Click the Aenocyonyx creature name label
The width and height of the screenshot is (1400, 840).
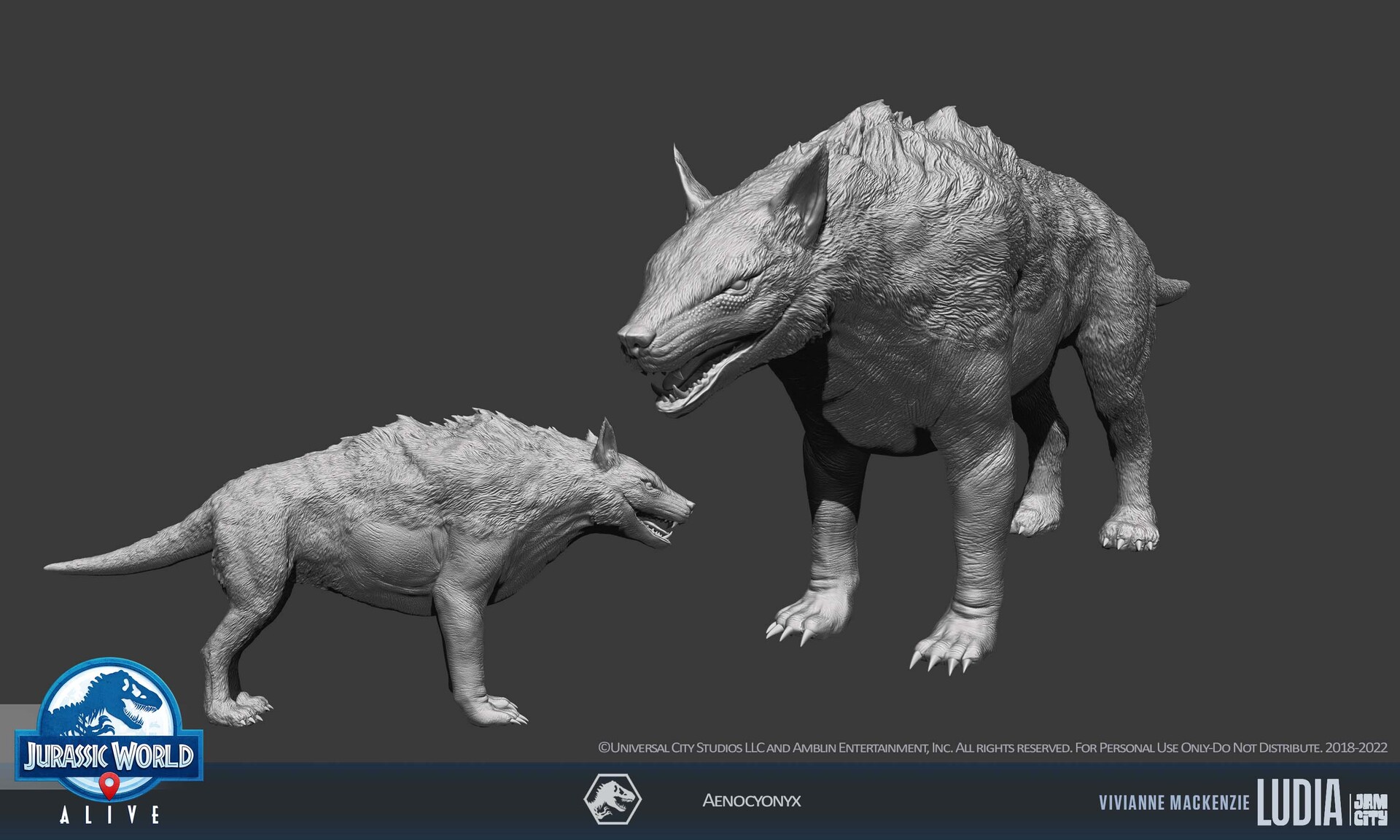click(751, 801)
